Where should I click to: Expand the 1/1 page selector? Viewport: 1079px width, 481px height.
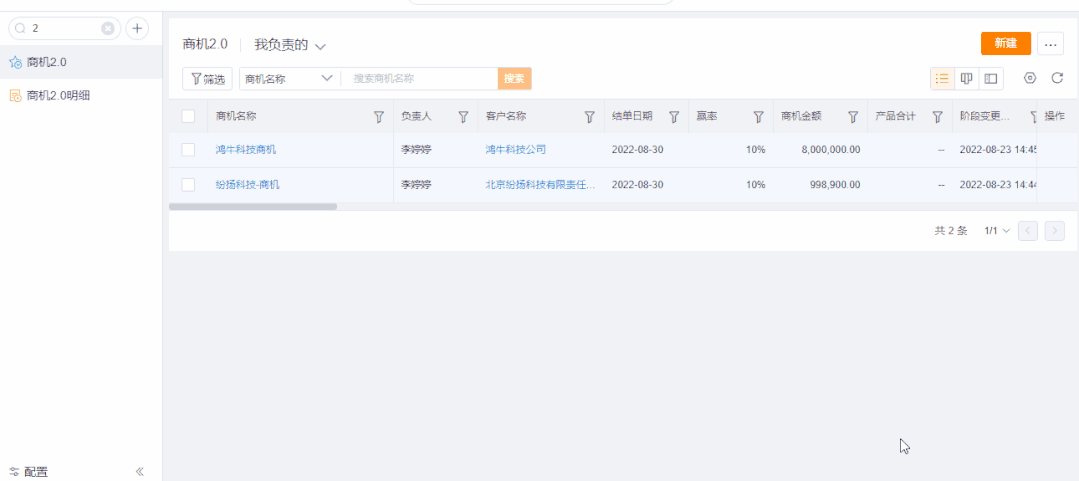[997, 231]
